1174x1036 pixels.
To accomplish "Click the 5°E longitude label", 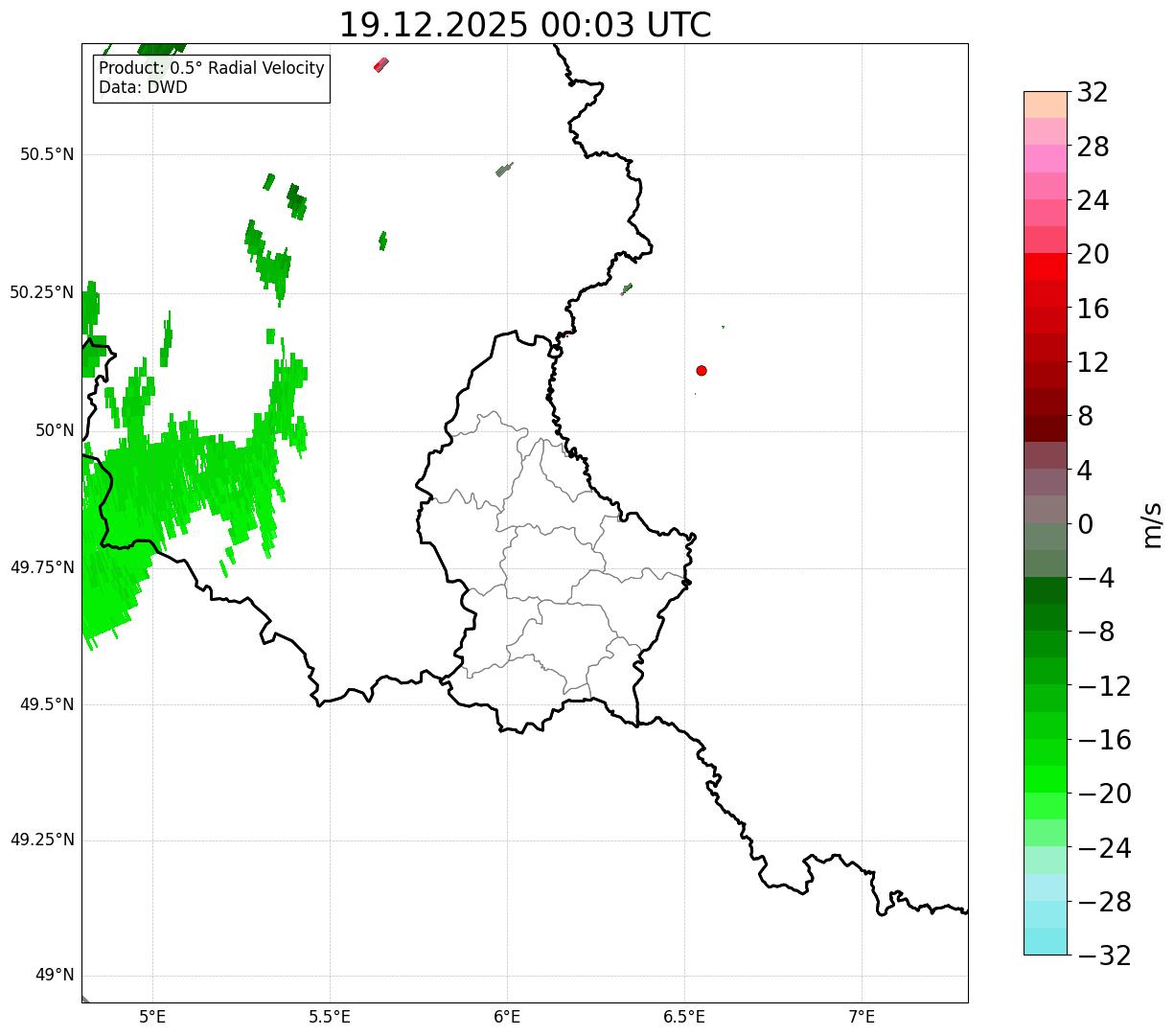I will [152, 1017].
